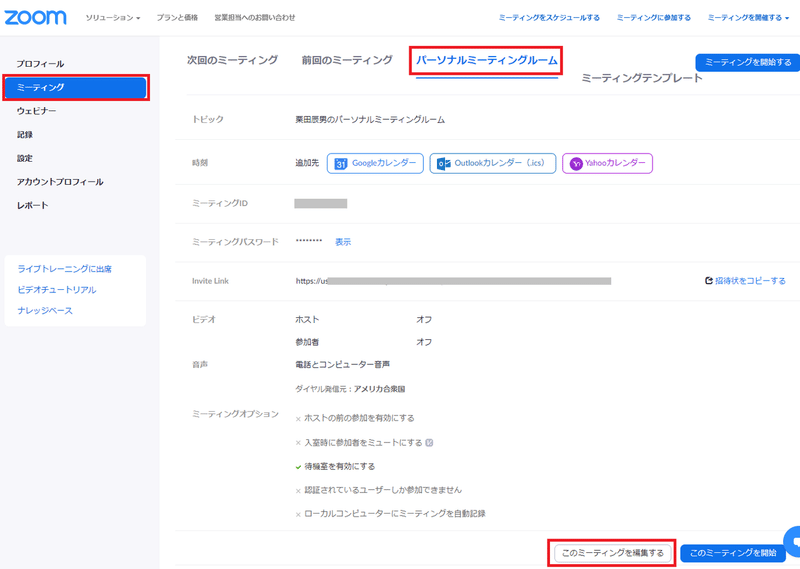Open レポート in sidebar

(32, 205)
